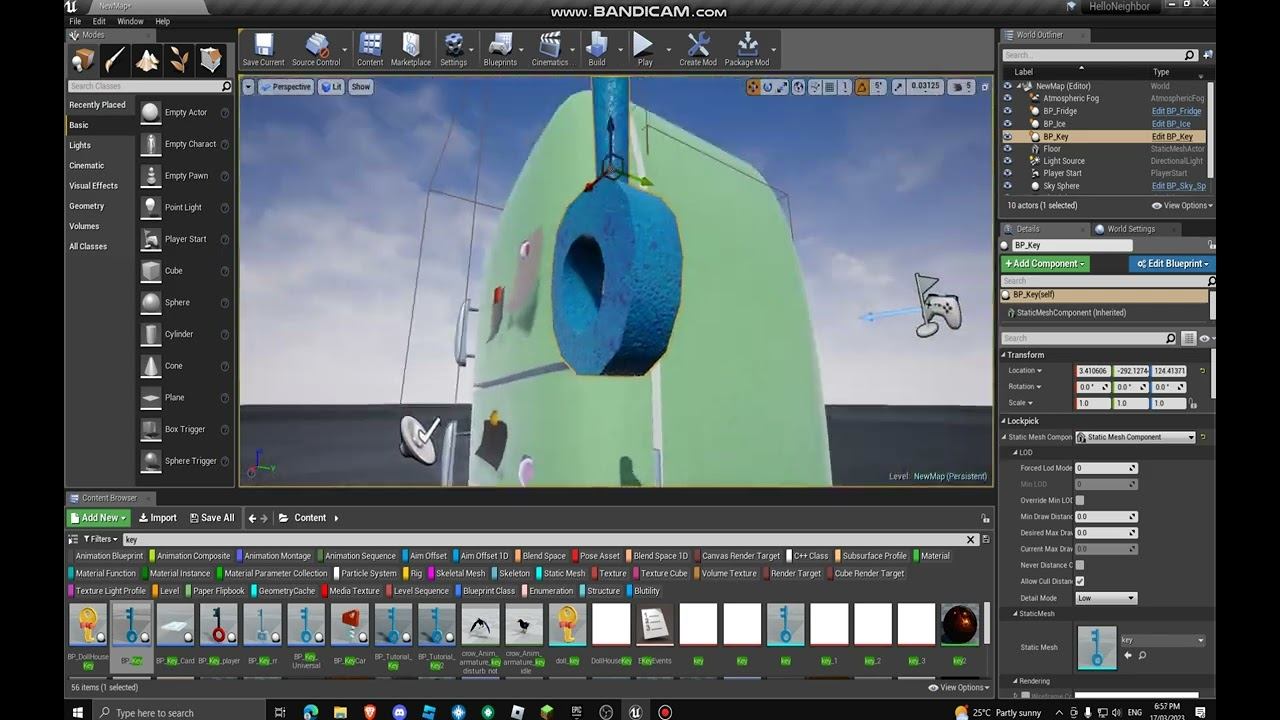Browse to the key asset with the magnifier icon
Viewport: 1280px width, 720px height.
(x=1142, y=656)
